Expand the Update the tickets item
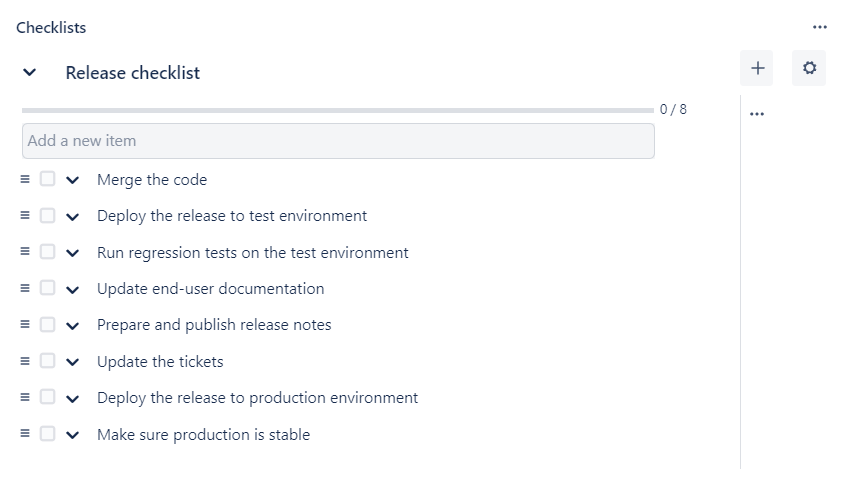Image resolution: width=845 pixels, height=481 pixels. 72,362
